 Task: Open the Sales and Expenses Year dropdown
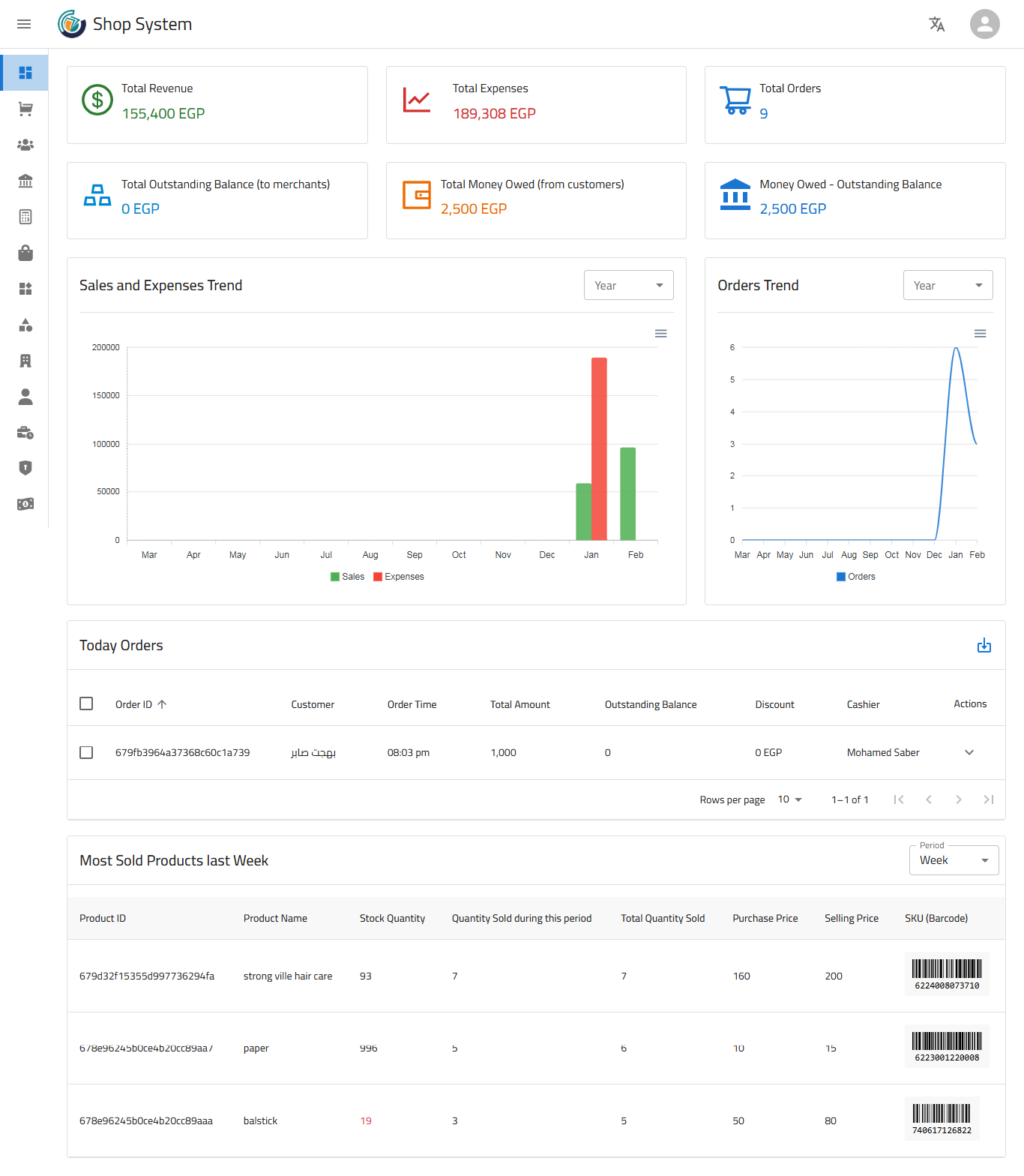coord(628,286)
